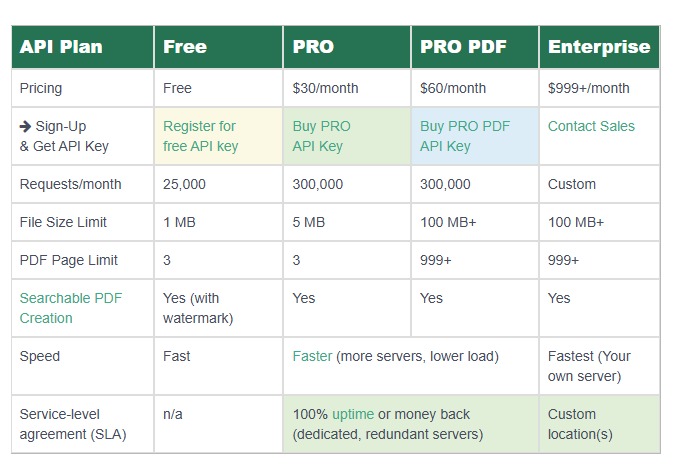Click the arrow icon beside Sign-Up

point(26,127)
